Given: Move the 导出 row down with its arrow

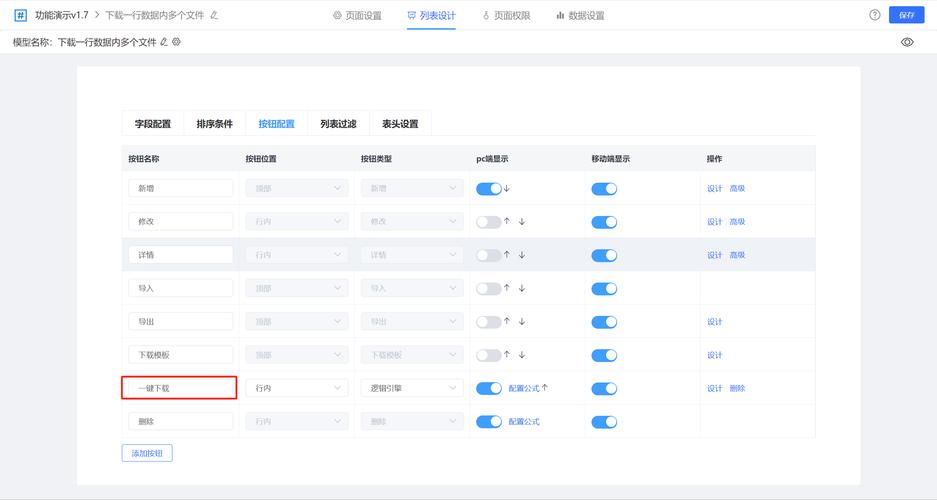Looking at the screenshot, I should click(522, 321).
